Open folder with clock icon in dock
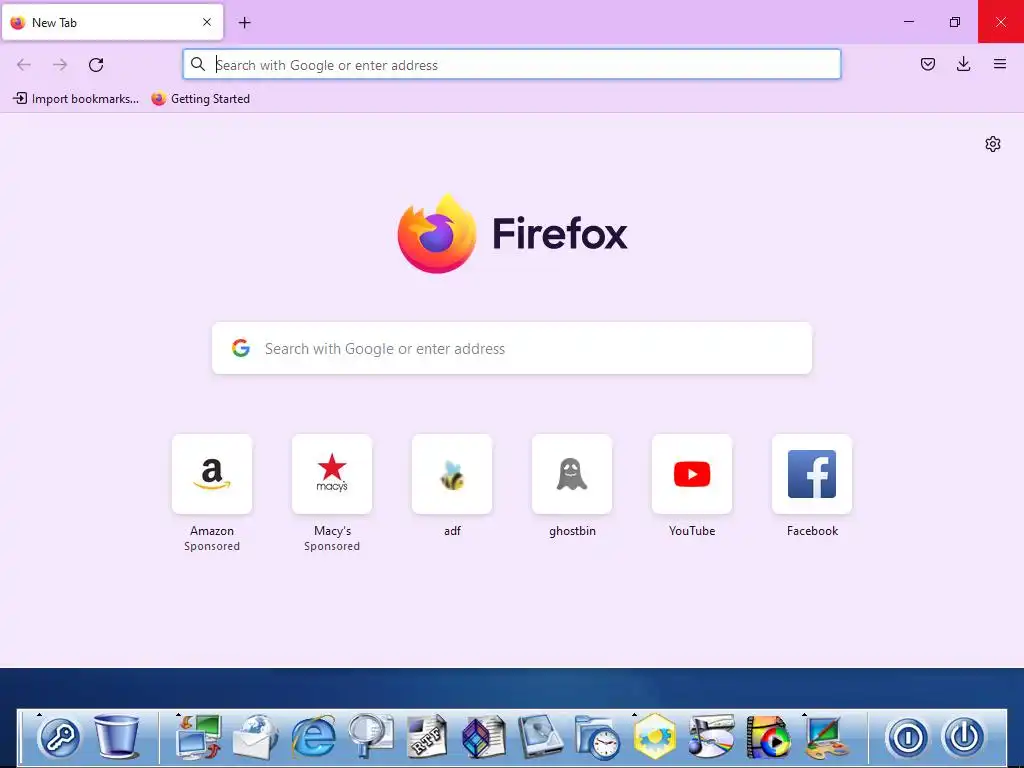 click(598, 737)
